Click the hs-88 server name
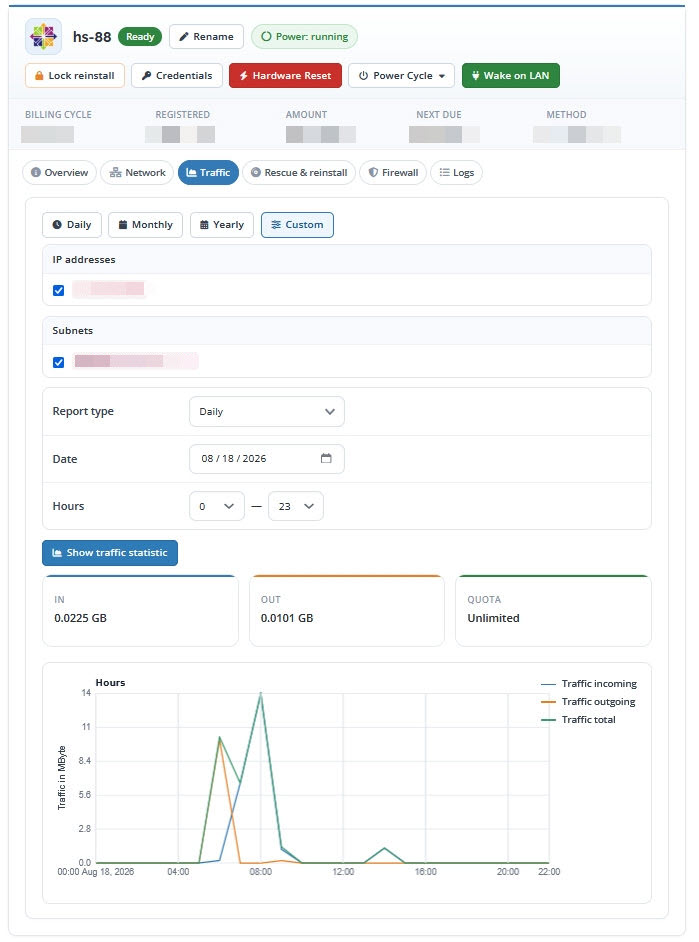The image size is (699, 942). 92,37
